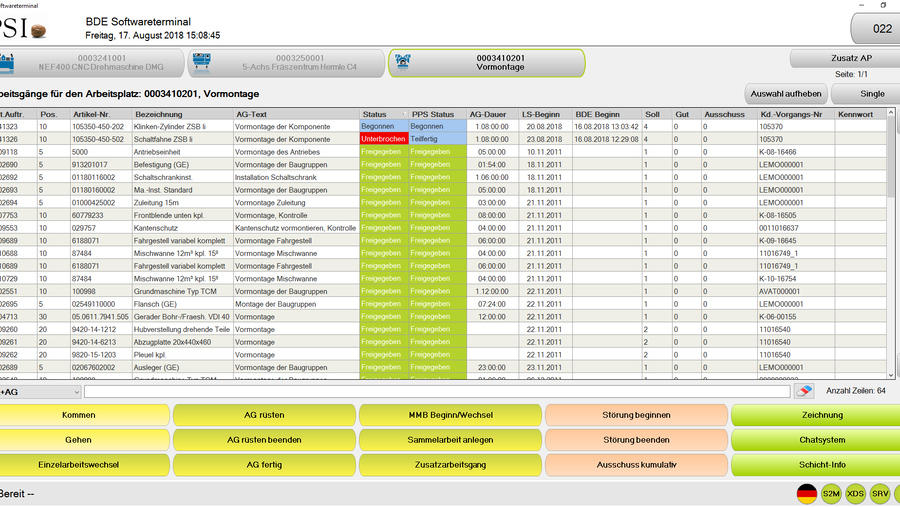Switch to workstation 0003250001 5-Achs Fräszentrum Hermle

coord(286,63)
